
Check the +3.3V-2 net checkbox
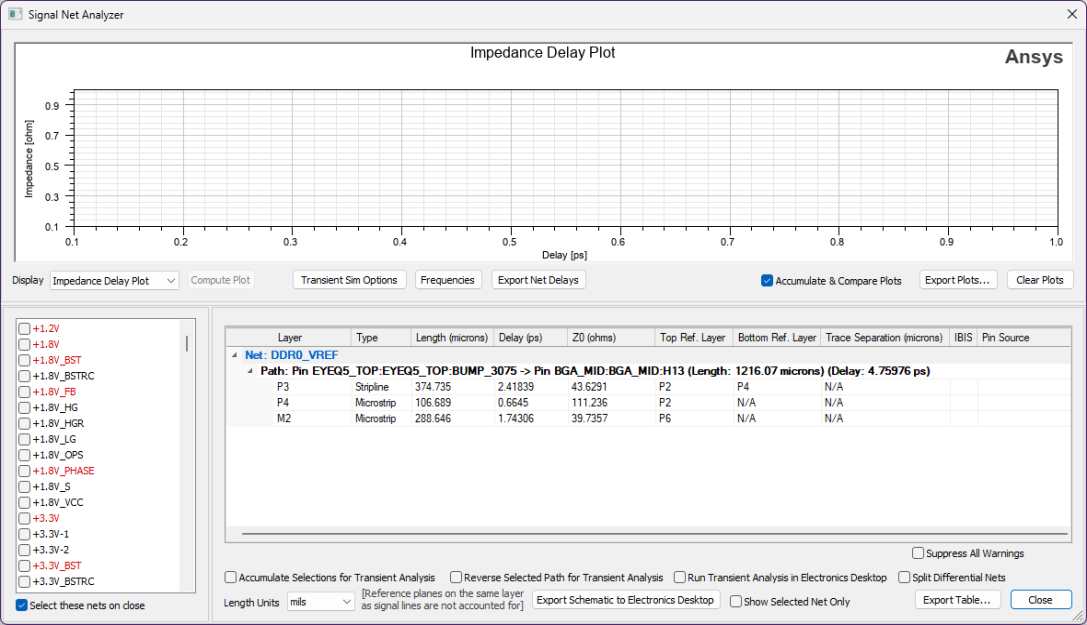click(24, 549)
